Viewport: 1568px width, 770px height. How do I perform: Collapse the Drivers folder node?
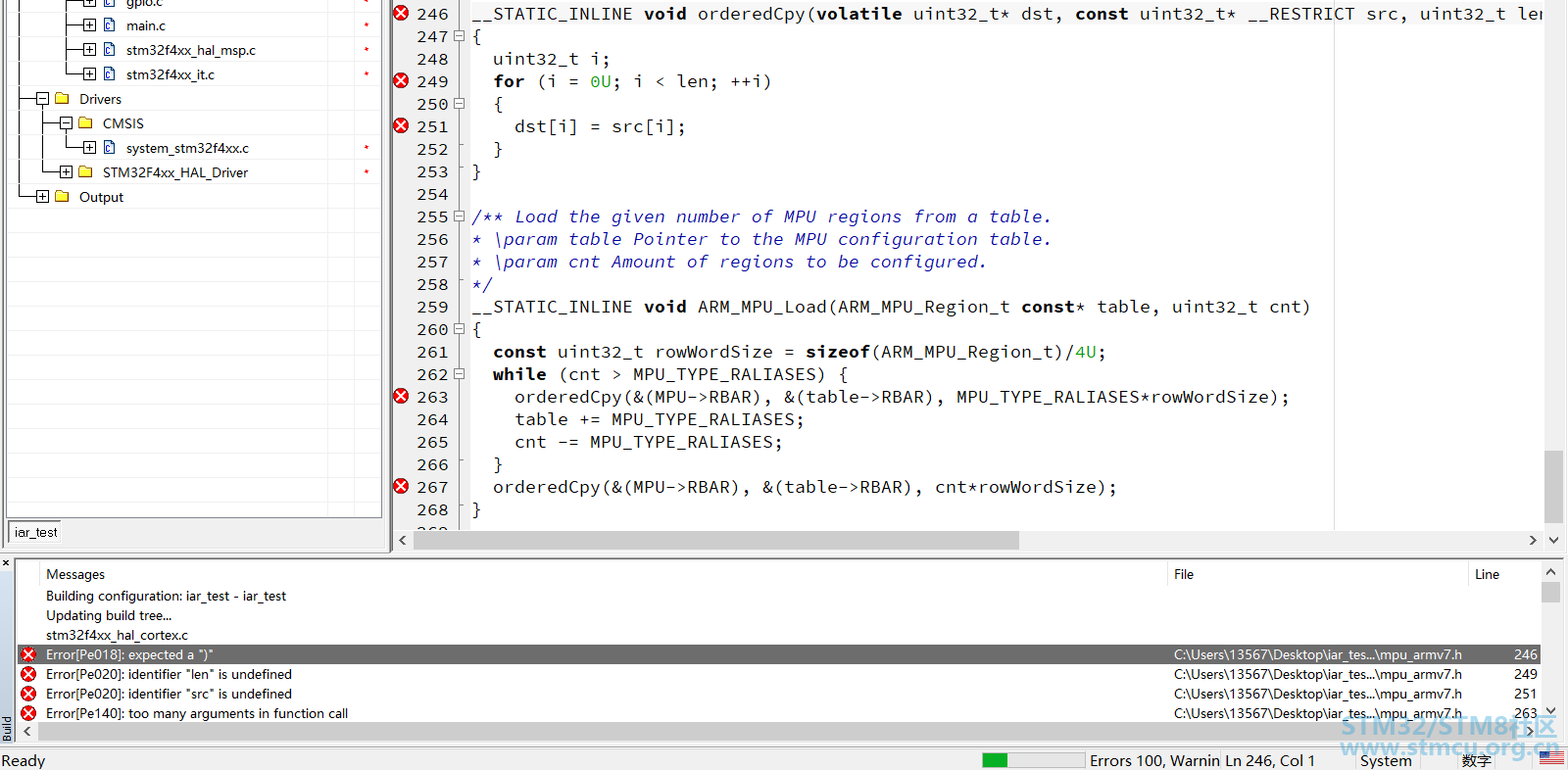tap(42, 99)
